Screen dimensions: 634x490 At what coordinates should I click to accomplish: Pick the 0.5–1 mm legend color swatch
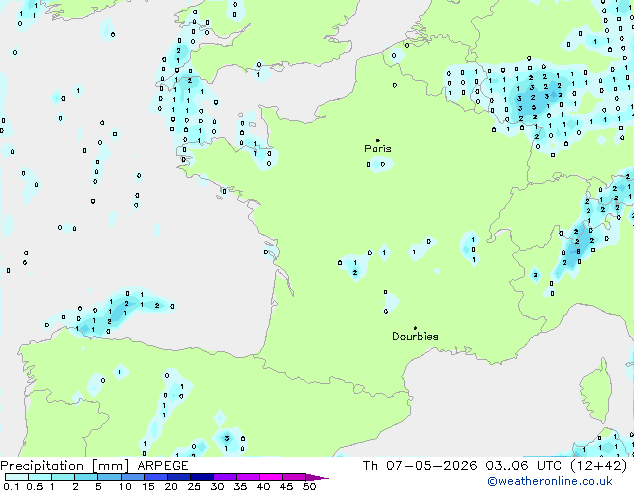(40, 477)
